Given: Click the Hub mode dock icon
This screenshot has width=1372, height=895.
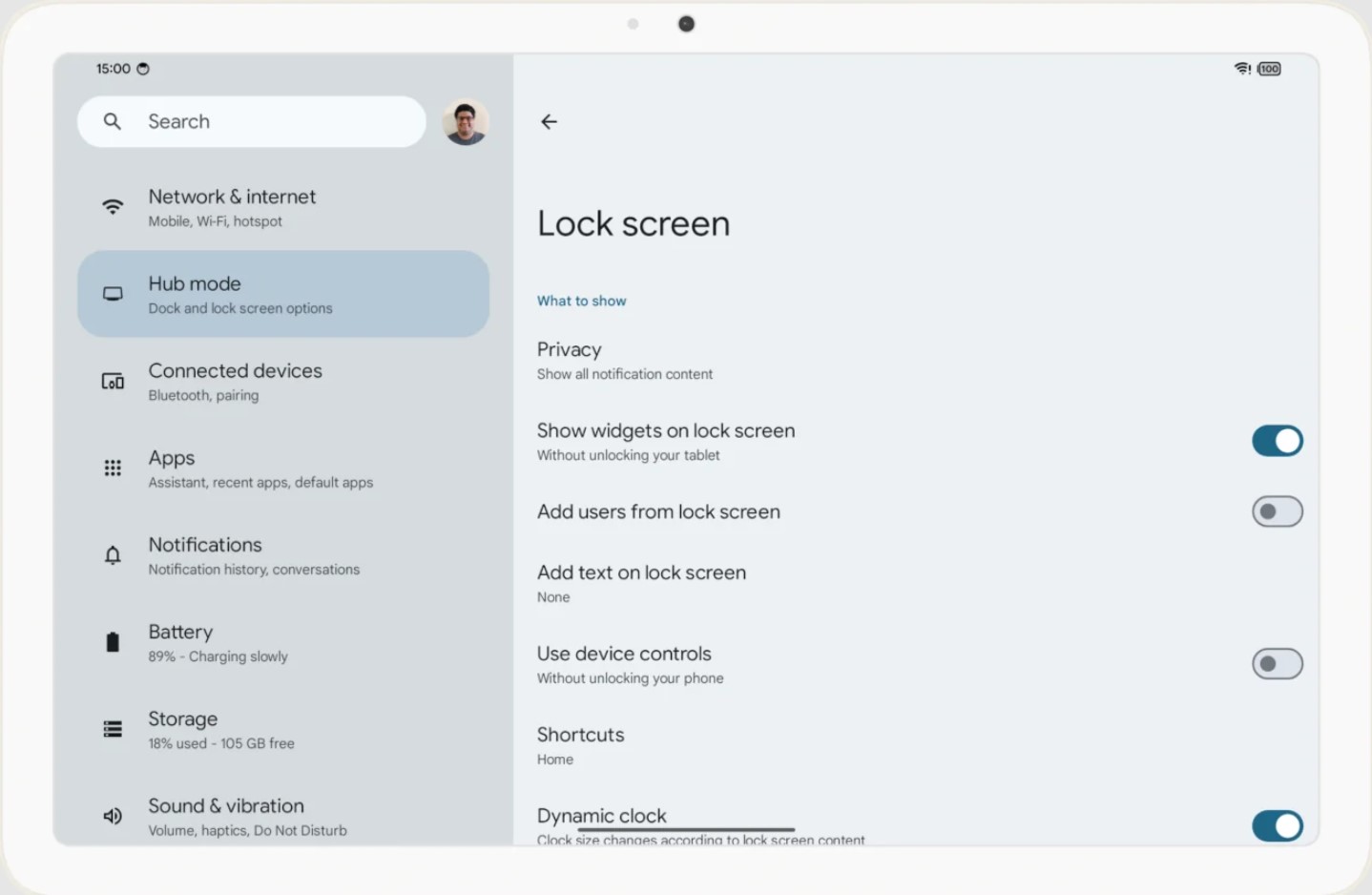Looking at the screenshot, I should tap(113, 294).
